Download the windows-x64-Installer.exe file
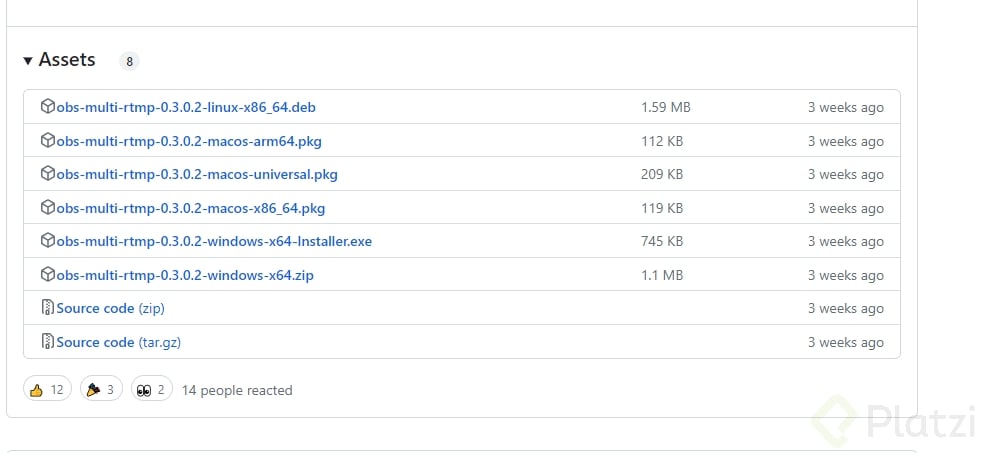The image size is (985, 453). point(214,241)
